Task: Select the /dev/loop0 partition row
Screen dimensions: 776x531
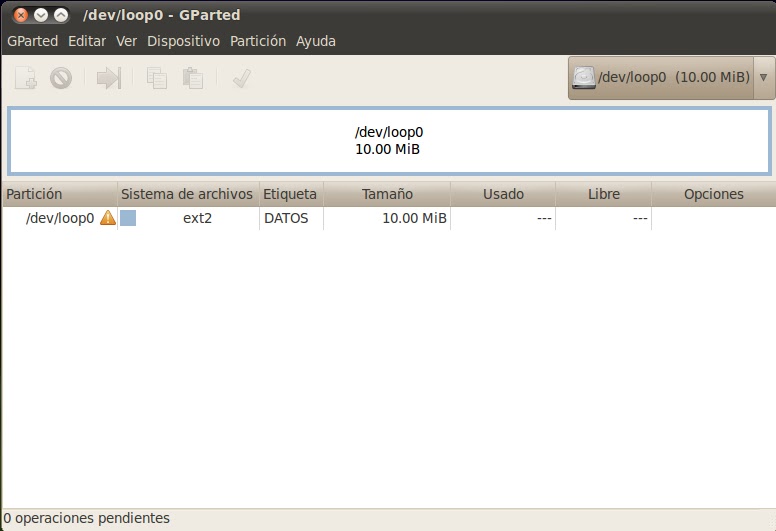Action: tap(388, 218)
